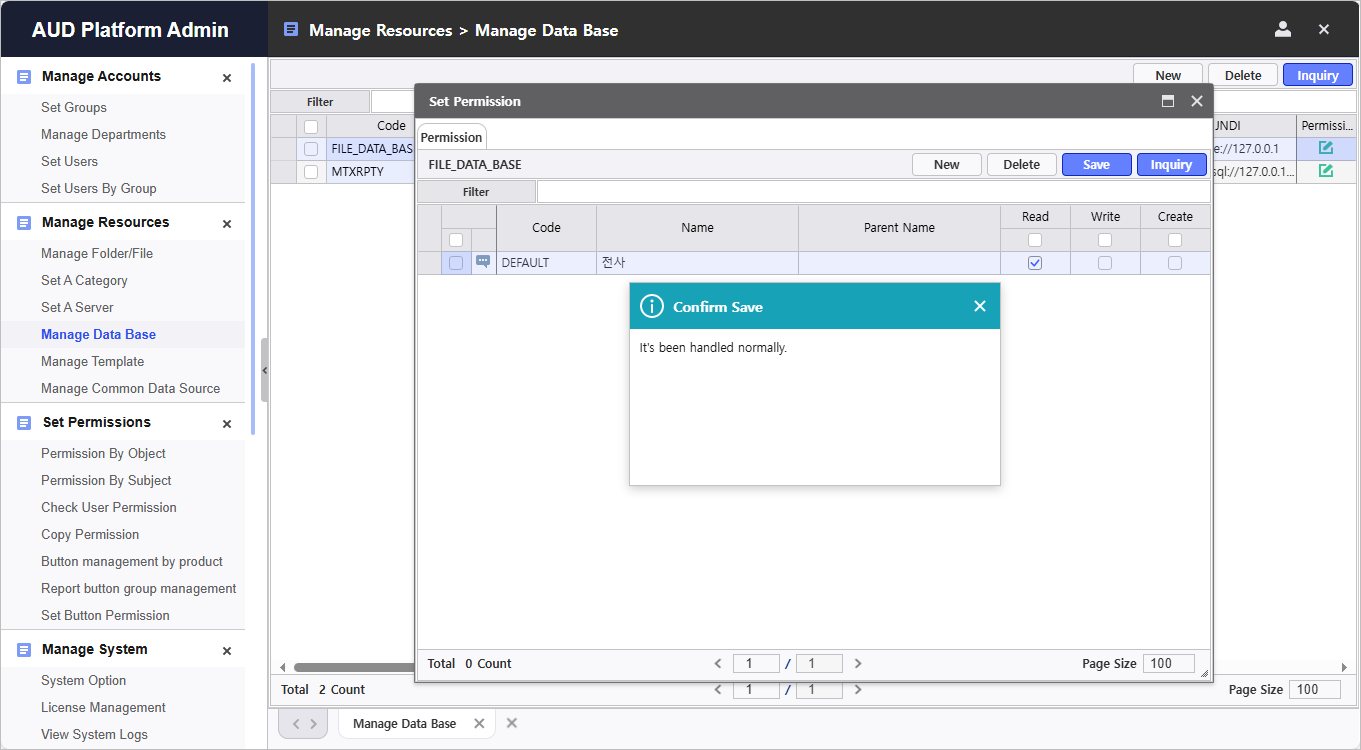
Task: Click the Manage System section icon
Action: [x=24, y=649]
